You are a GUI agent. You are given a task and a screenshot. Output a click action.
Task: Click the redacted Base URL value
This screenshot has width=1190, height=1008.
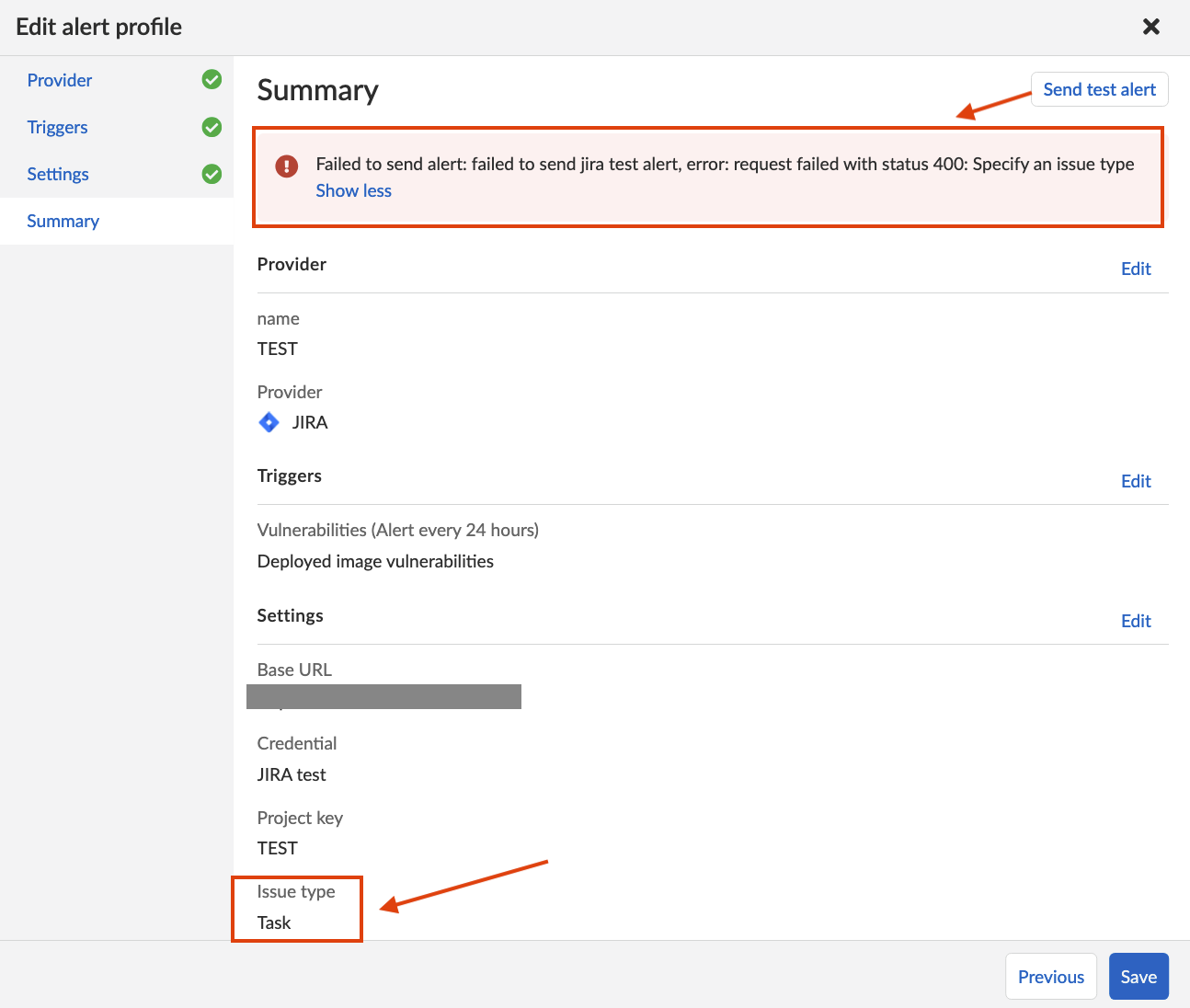pos(383,697)
